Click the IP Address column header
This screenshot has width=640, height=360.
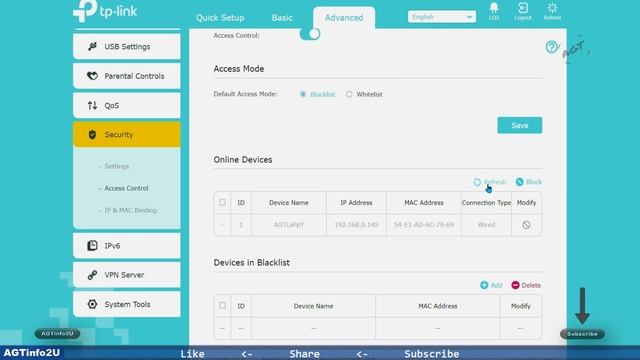click(356, 203)
